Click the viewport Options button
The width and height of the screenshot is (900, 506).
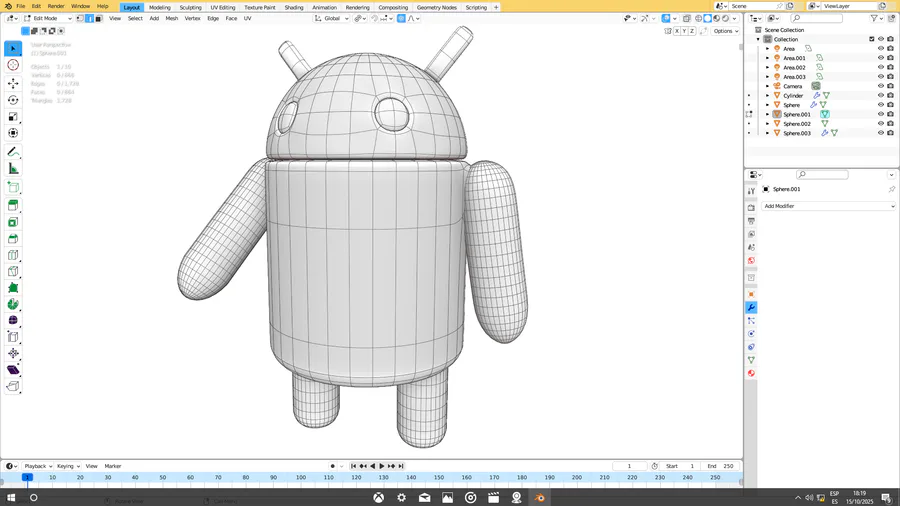(725, 31)
